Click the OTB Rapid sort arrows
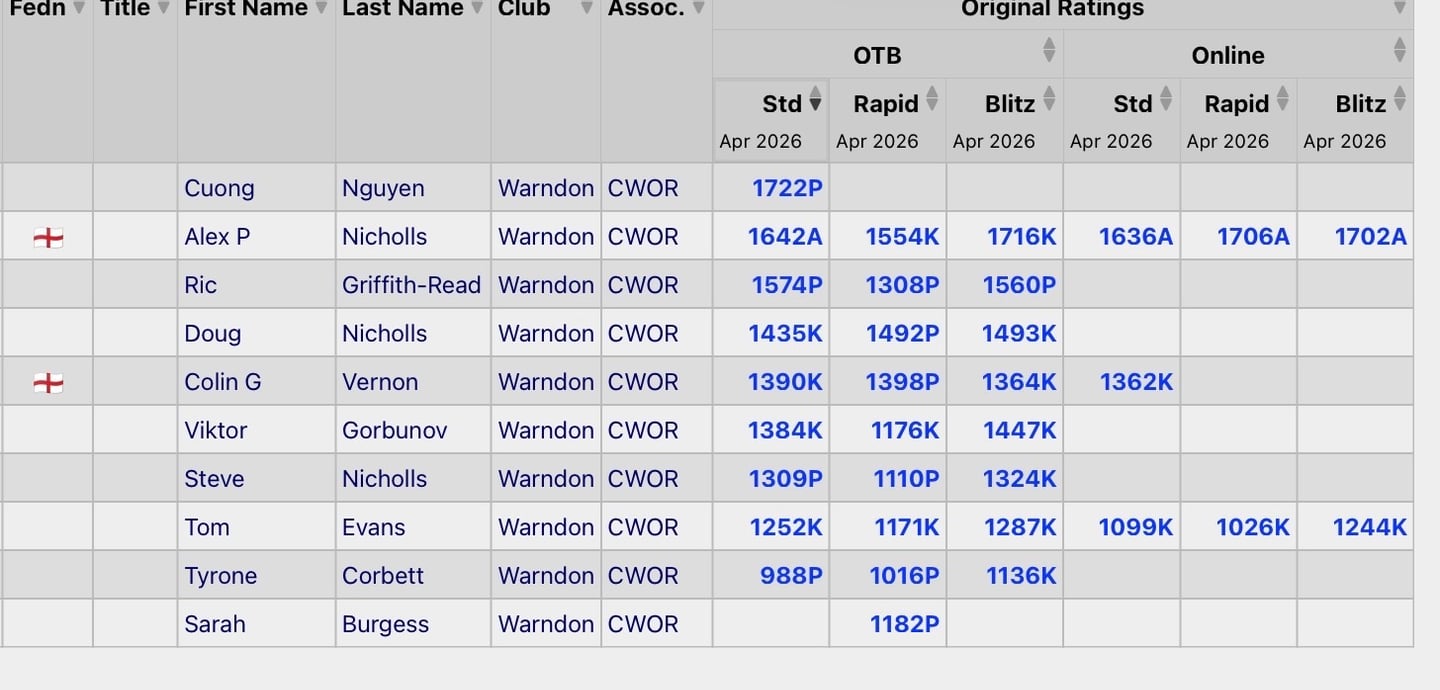This screenshot has height=690, width=1440. tap(932, 99)
